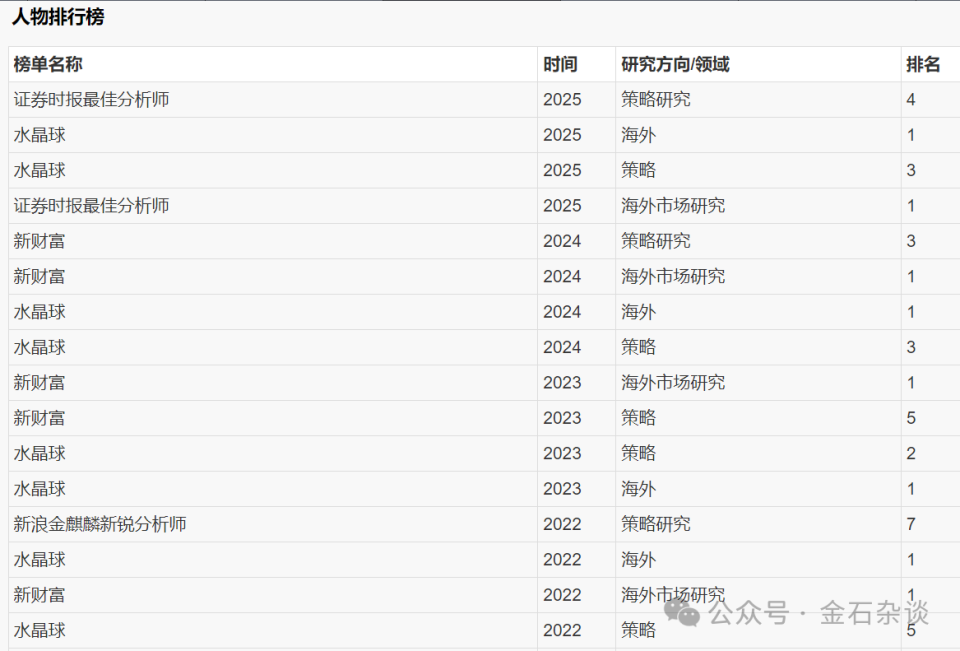Select 新财富 in the 2024 策略研究 row
960x651 pixels.
39,241
